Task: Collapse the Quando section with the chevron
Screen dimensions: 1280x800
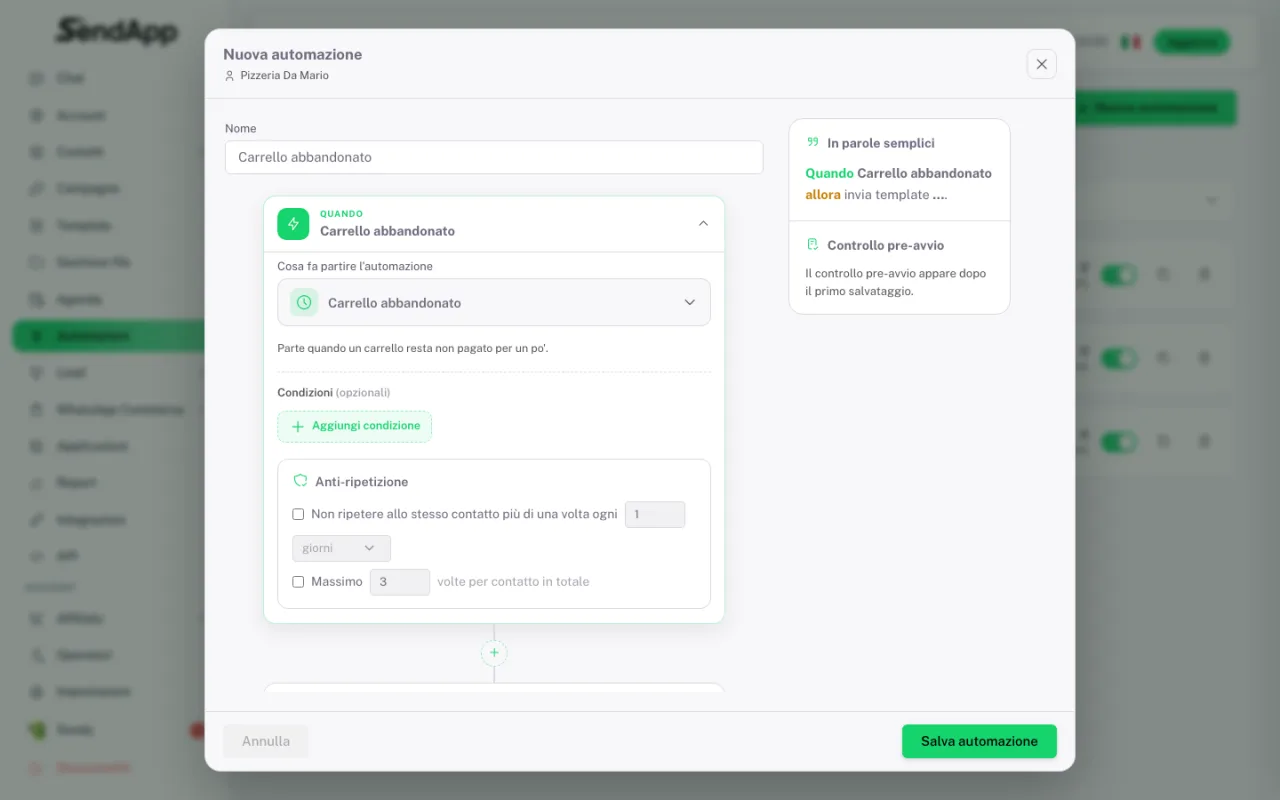Action: tap(703, 223)
